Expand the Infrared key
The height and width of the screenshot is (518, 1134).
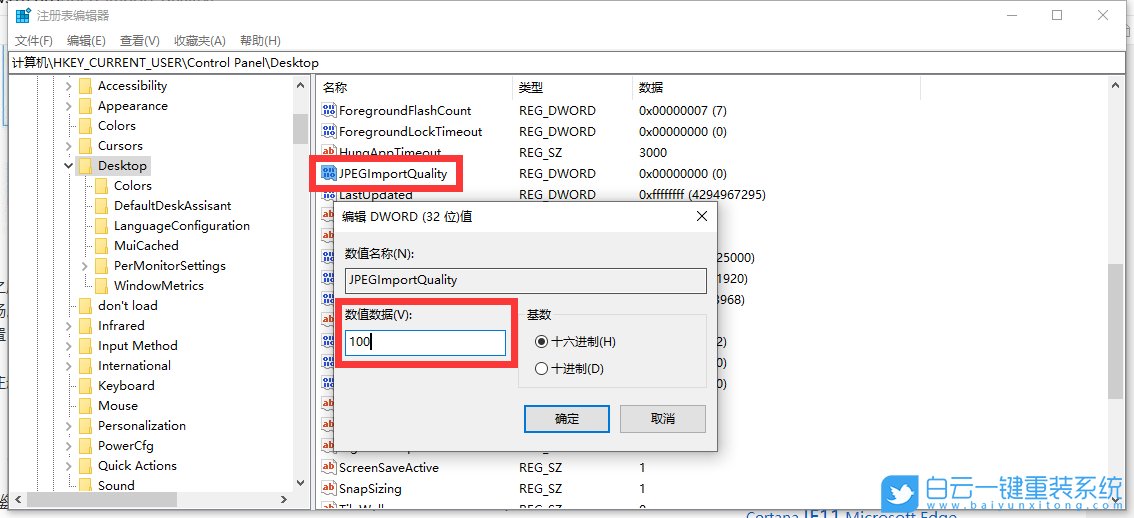[69, 326]
